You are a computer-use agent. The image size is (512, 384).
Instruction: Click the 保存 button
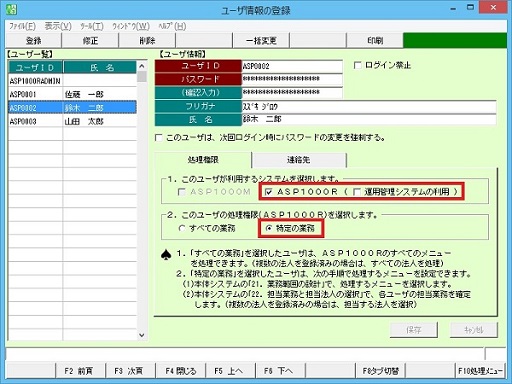tap(414, 330)
